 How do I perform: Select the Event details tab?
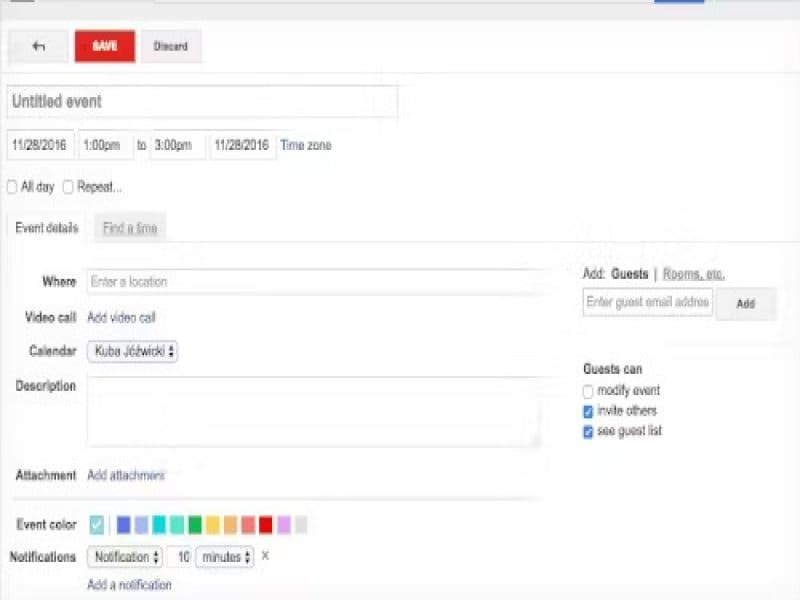click(x=47, y=228)
